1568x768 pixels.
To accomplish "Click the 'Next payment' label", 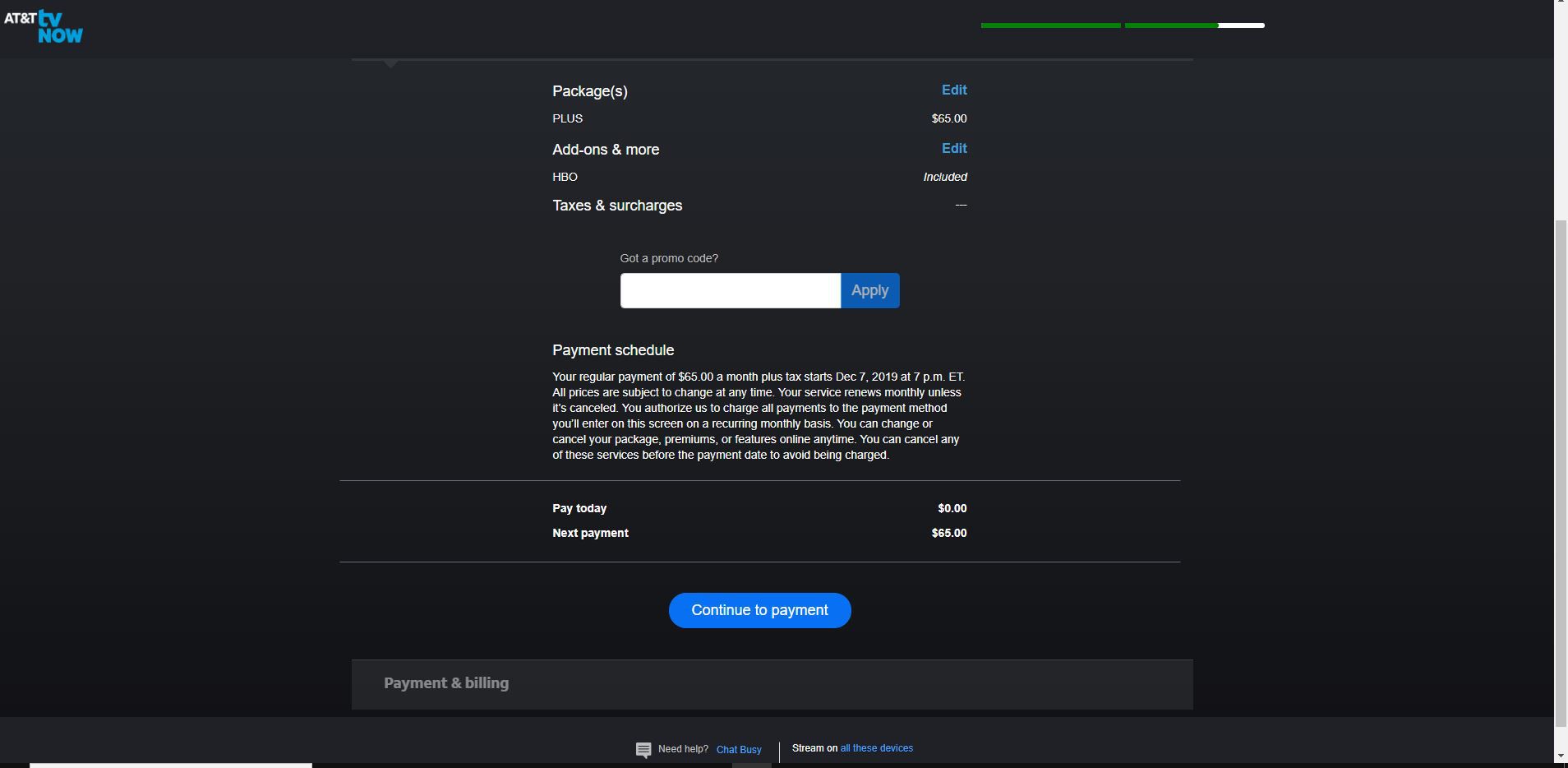I will (590, 533).
